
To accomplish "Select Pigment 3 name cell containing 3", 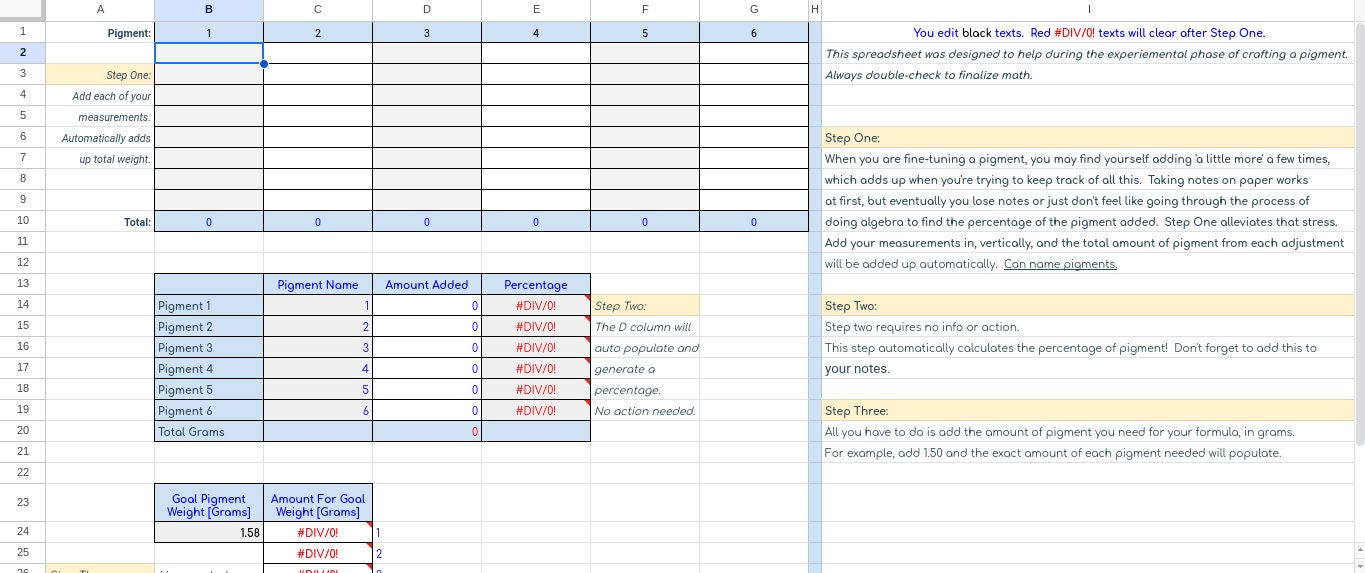I will pyautogui.click(x=318, y=348).
